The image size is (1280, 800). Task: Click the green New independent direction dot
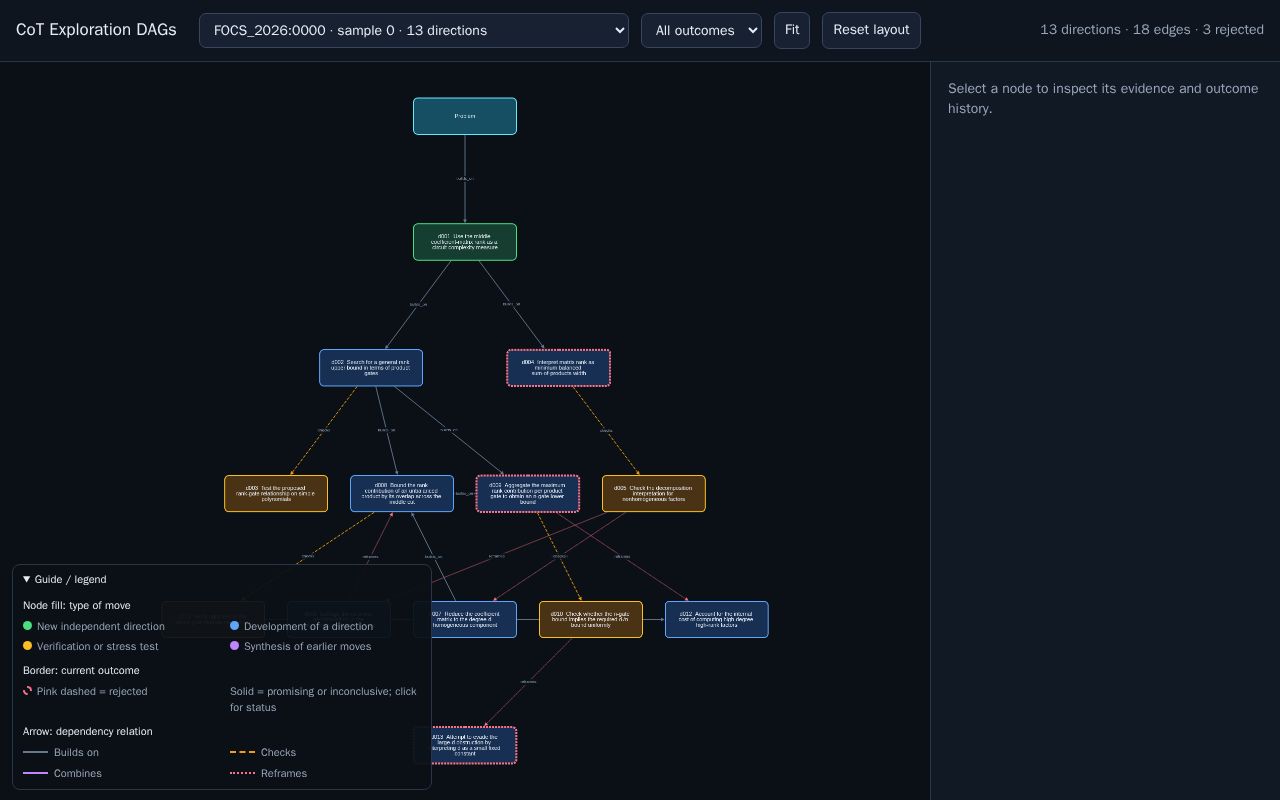coord(28,626)
